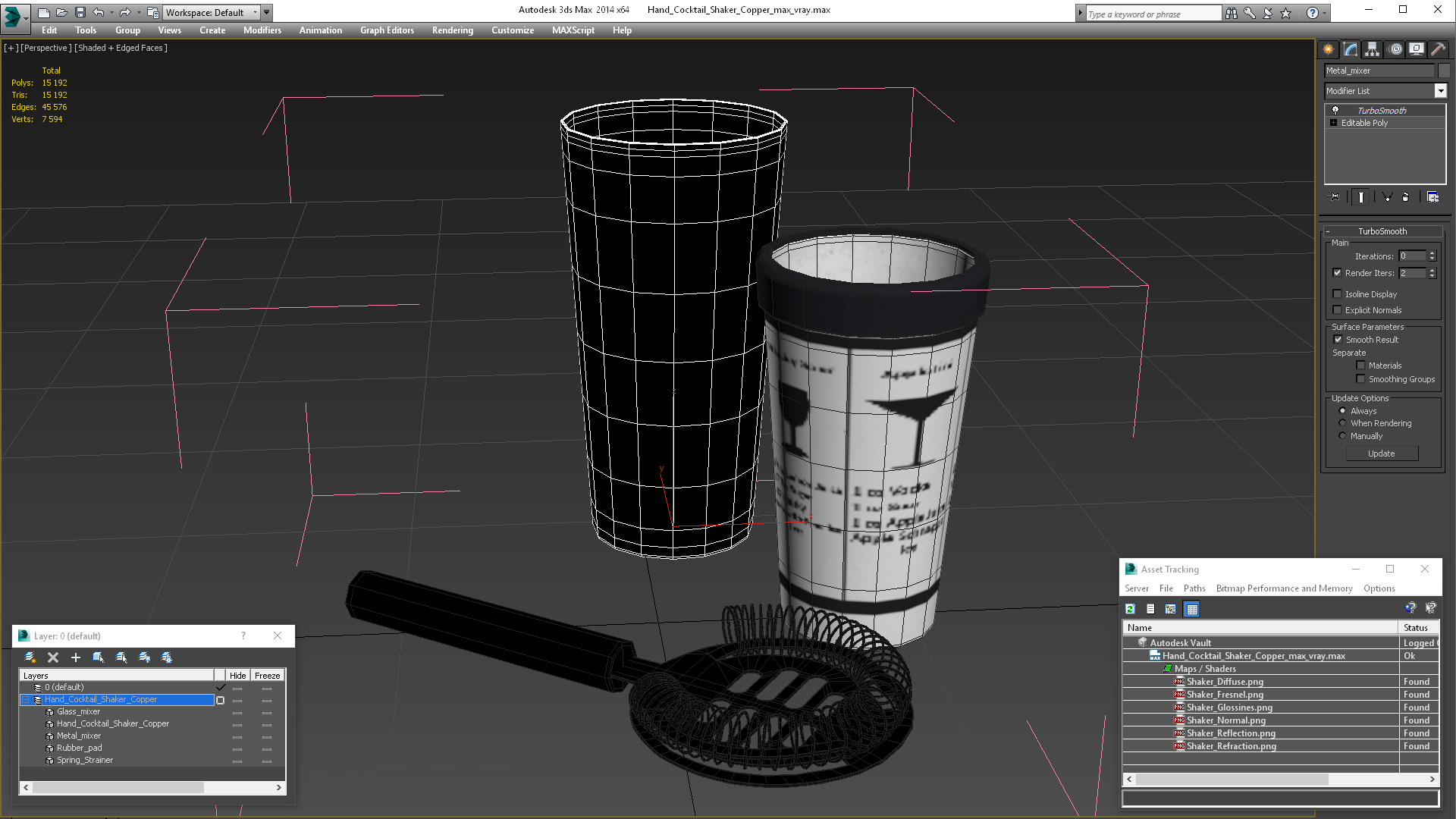Click Create New Layer icon
The width and height of the screenshot is (1456, 819).
(30, 657)
